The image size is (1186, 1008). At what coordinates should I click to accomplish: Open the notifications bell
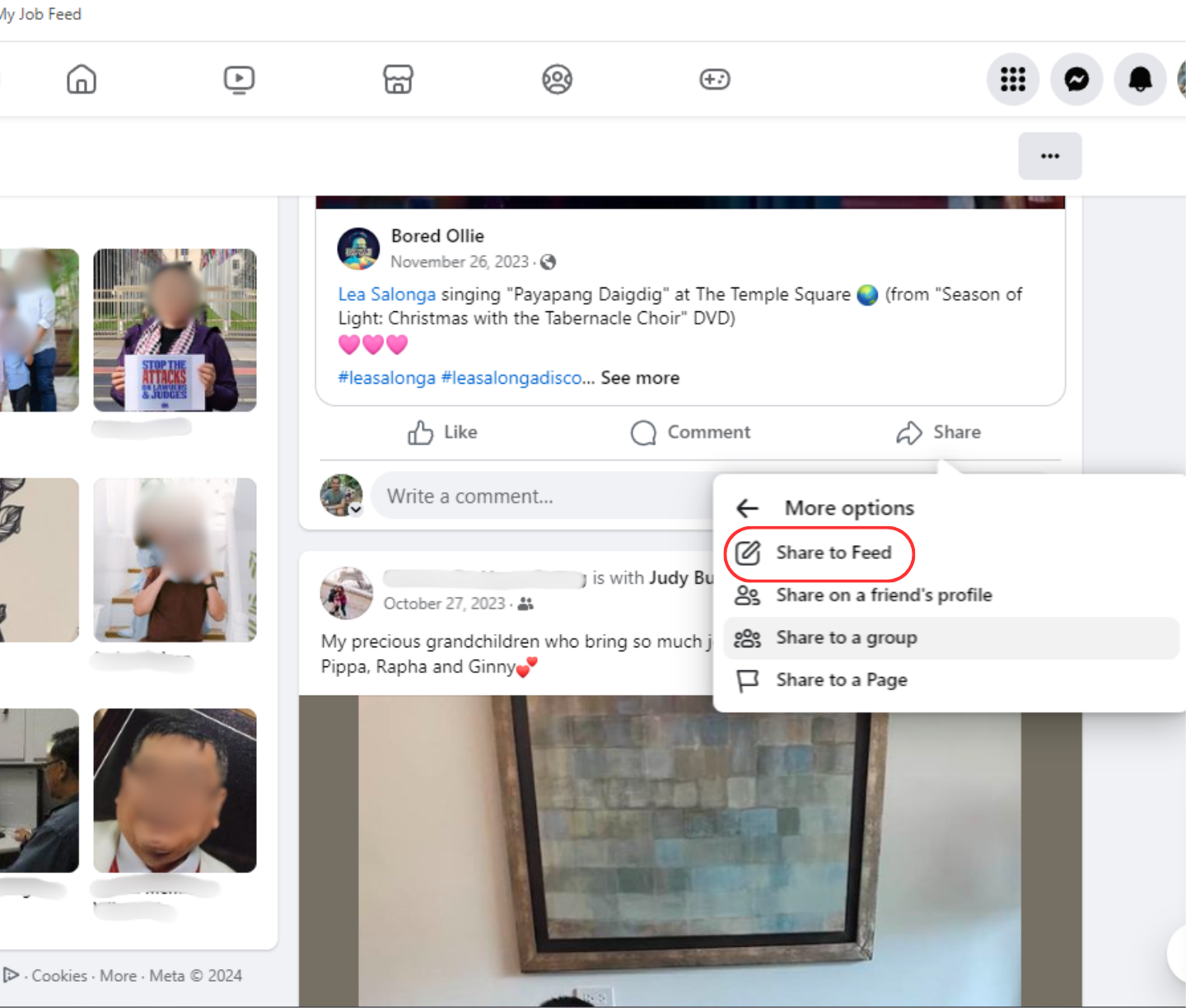tap(1140, 79)
